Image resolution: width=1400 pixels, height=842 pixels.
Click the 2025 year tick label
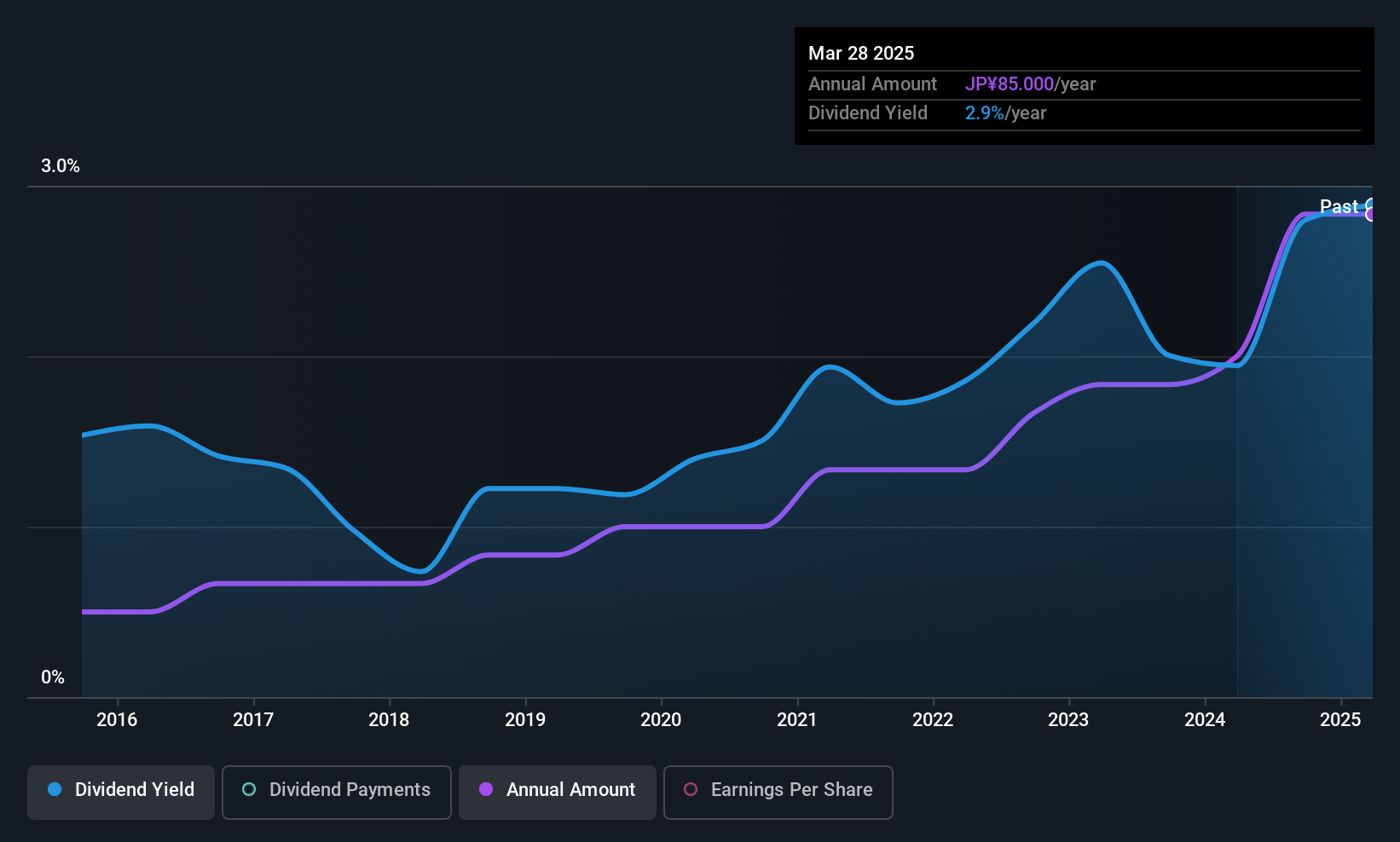[x=1340, y=720]
